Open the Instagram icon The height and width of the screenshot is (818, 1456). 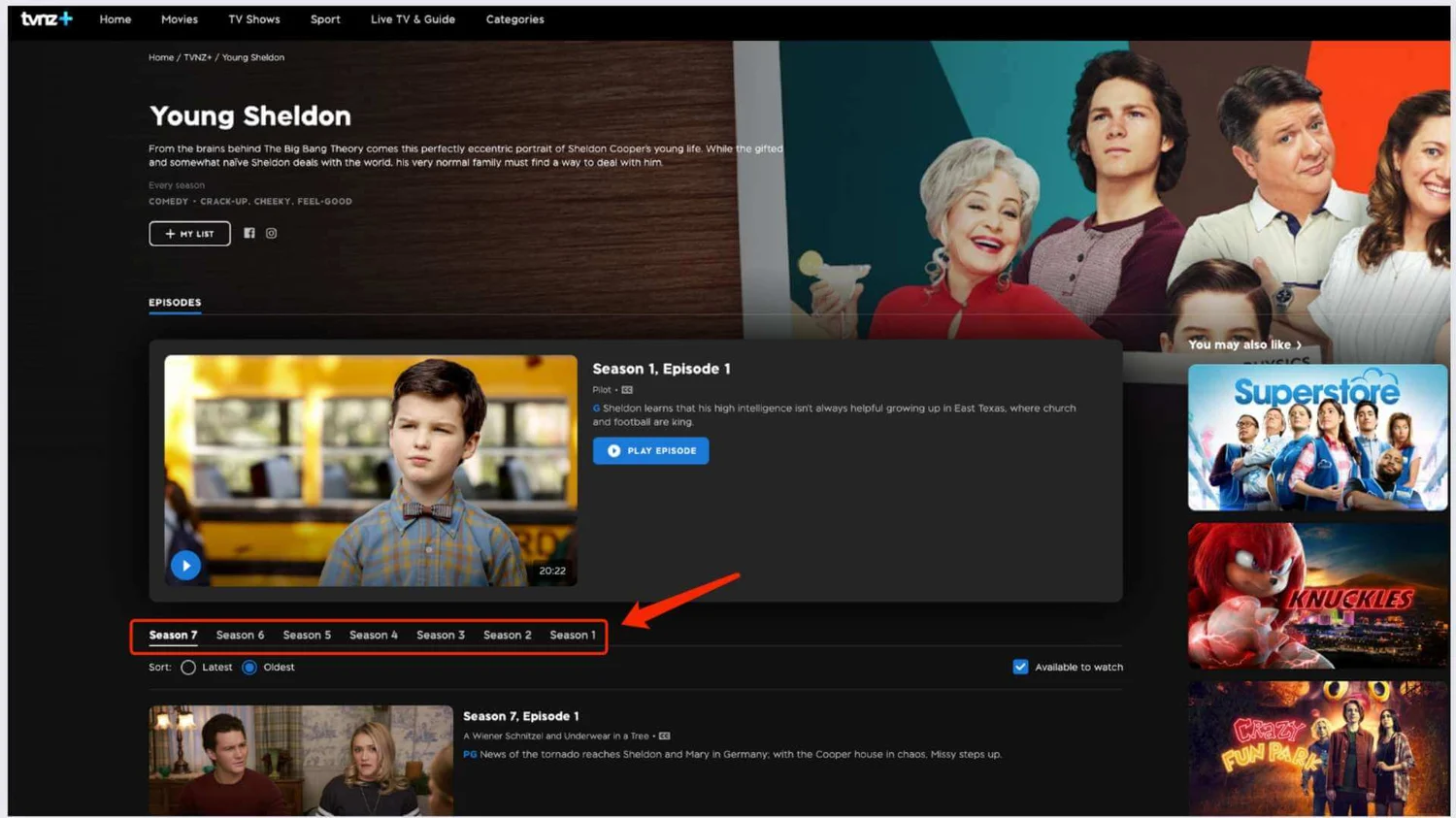click(x=272, y=233)
